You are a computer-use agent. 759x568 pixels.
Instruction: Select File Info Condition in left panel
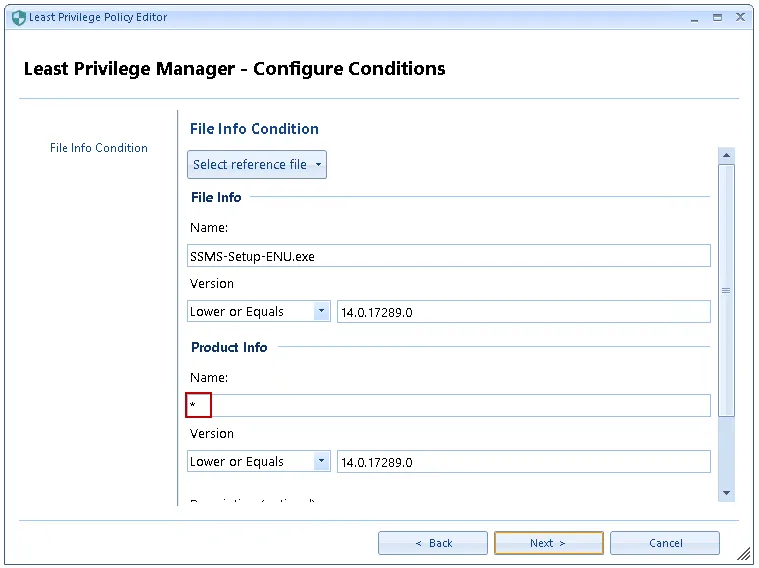click(x=98, y=148)
